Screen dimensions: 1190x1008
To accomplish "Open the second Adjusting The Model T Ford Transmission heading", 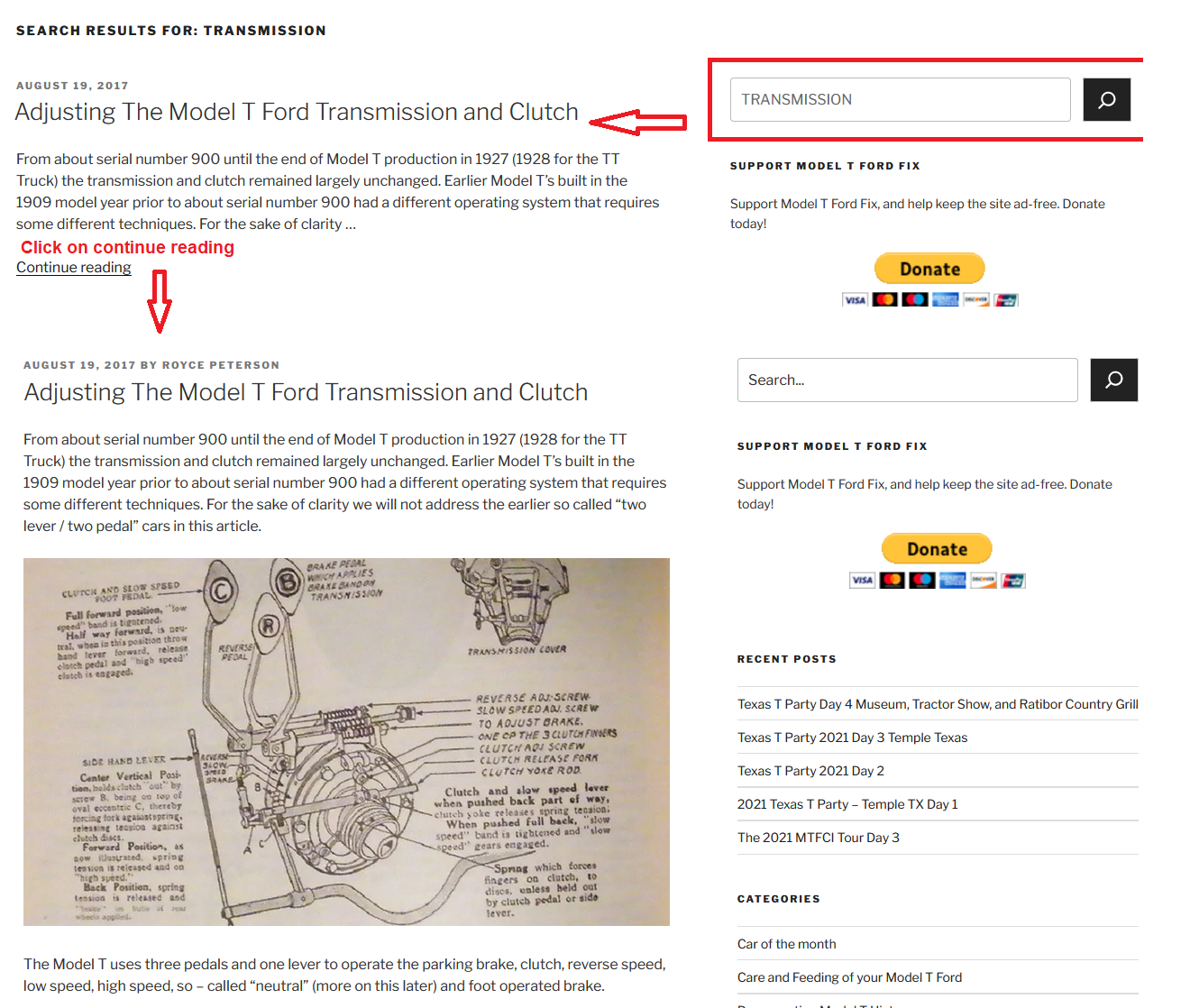I will 306,392.
